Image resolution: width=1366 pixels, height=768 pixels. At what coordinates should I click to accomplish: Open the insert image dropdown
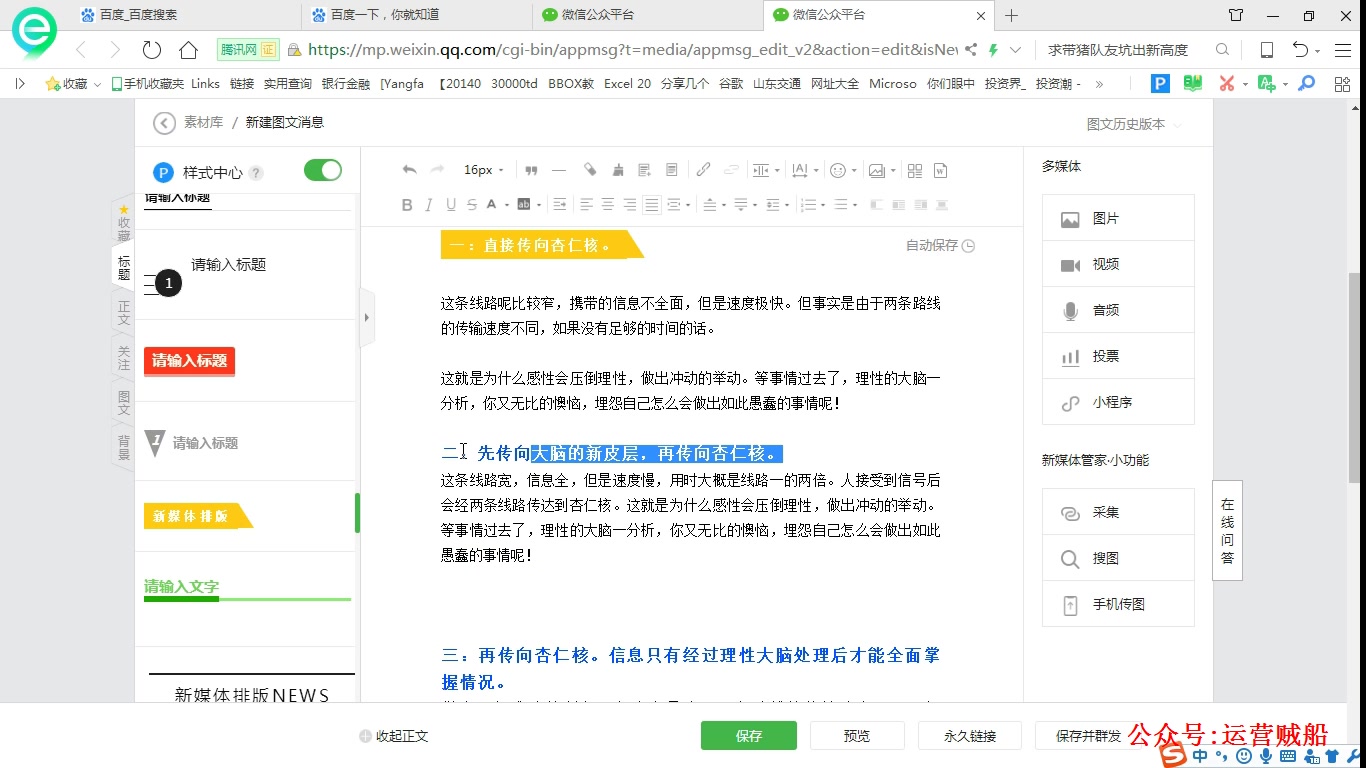(x=893, y=171)
